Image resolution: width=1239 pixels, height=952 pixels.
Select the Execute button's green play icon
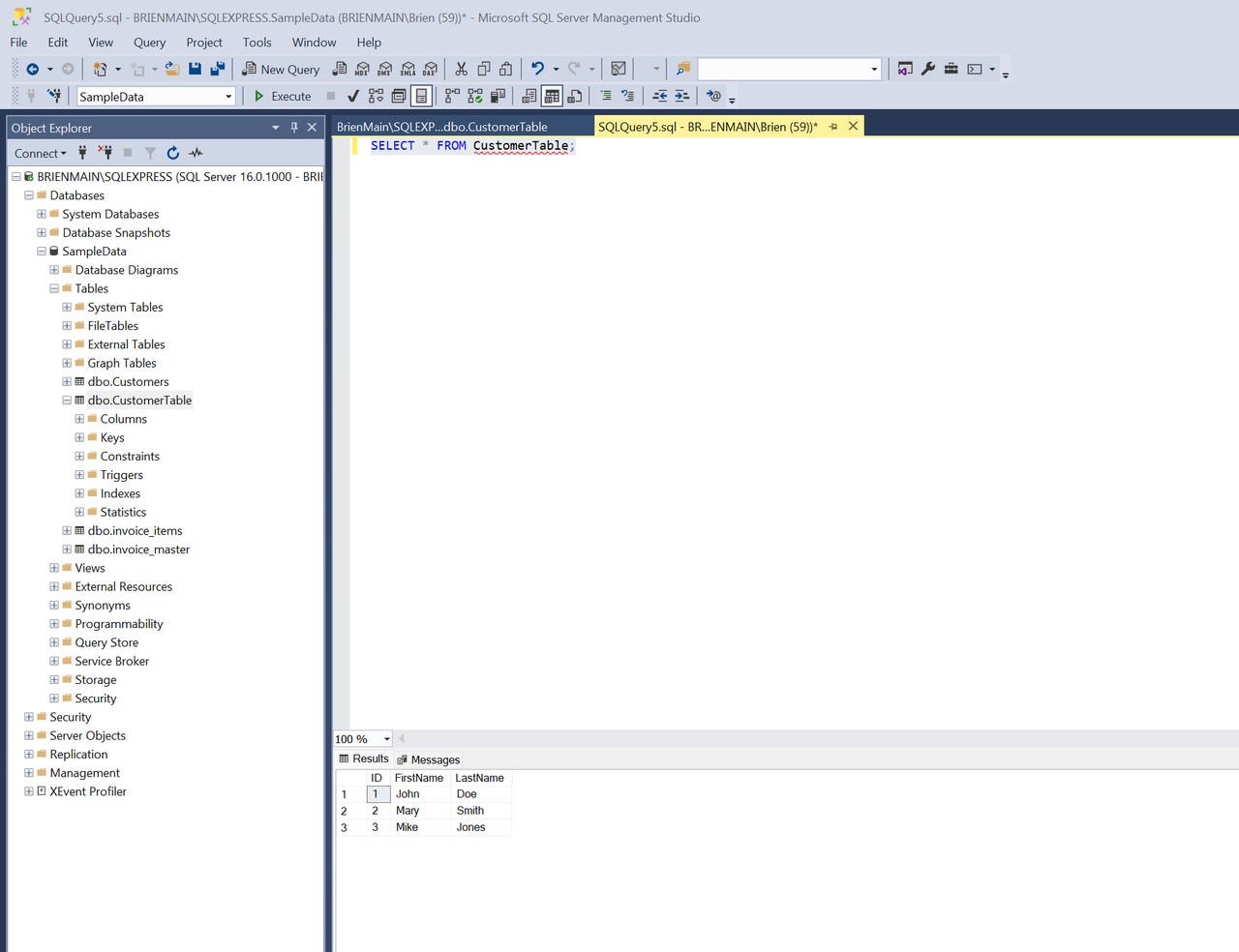click(259, 96)
